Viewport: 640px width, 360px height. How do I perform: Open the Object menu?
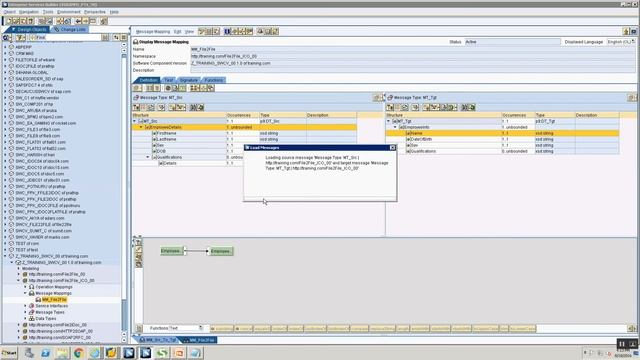pos(9,12)
